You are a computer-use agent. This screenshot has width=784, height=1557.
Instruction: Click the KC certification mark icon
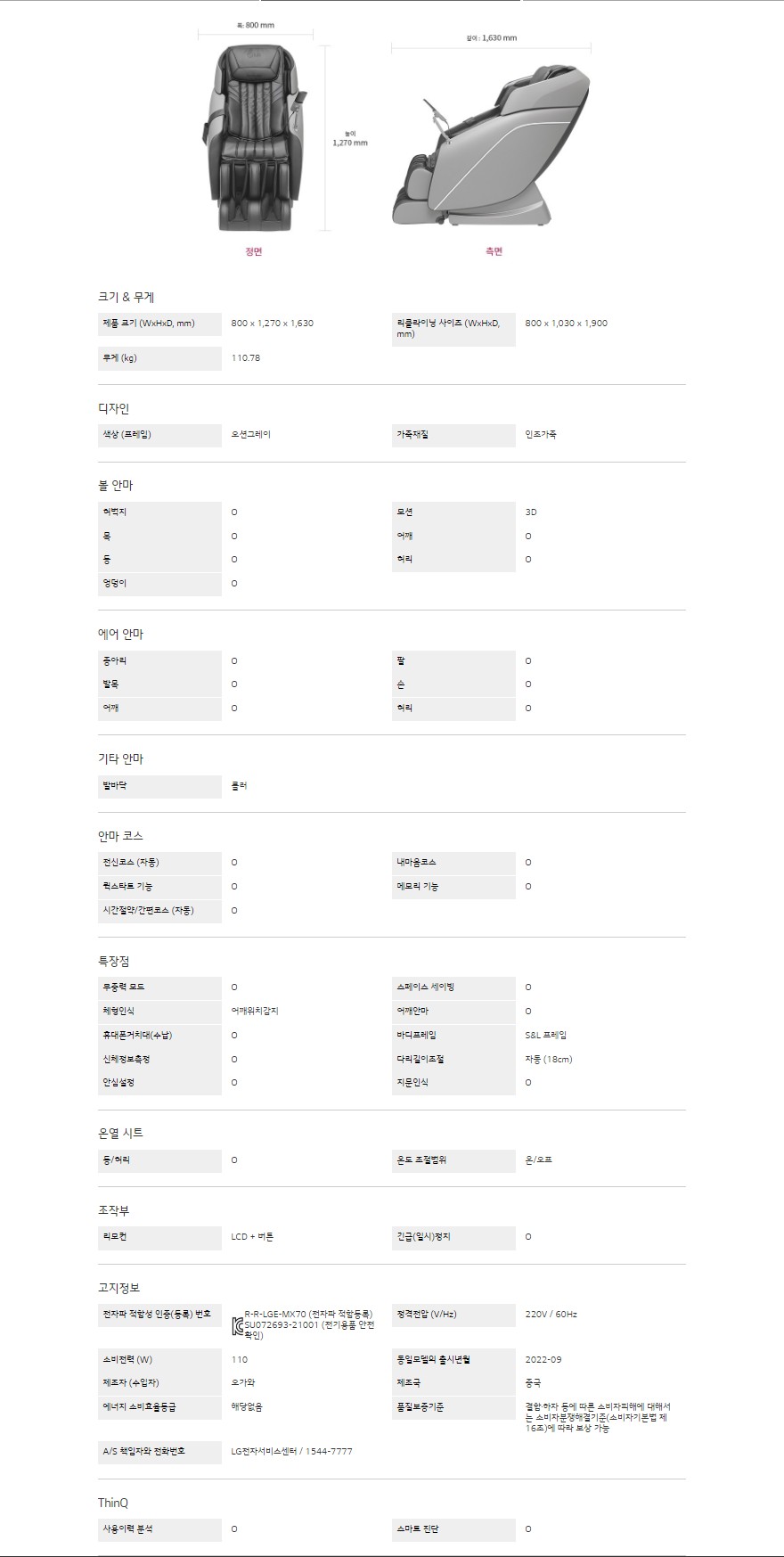(x=237, y=1327)
